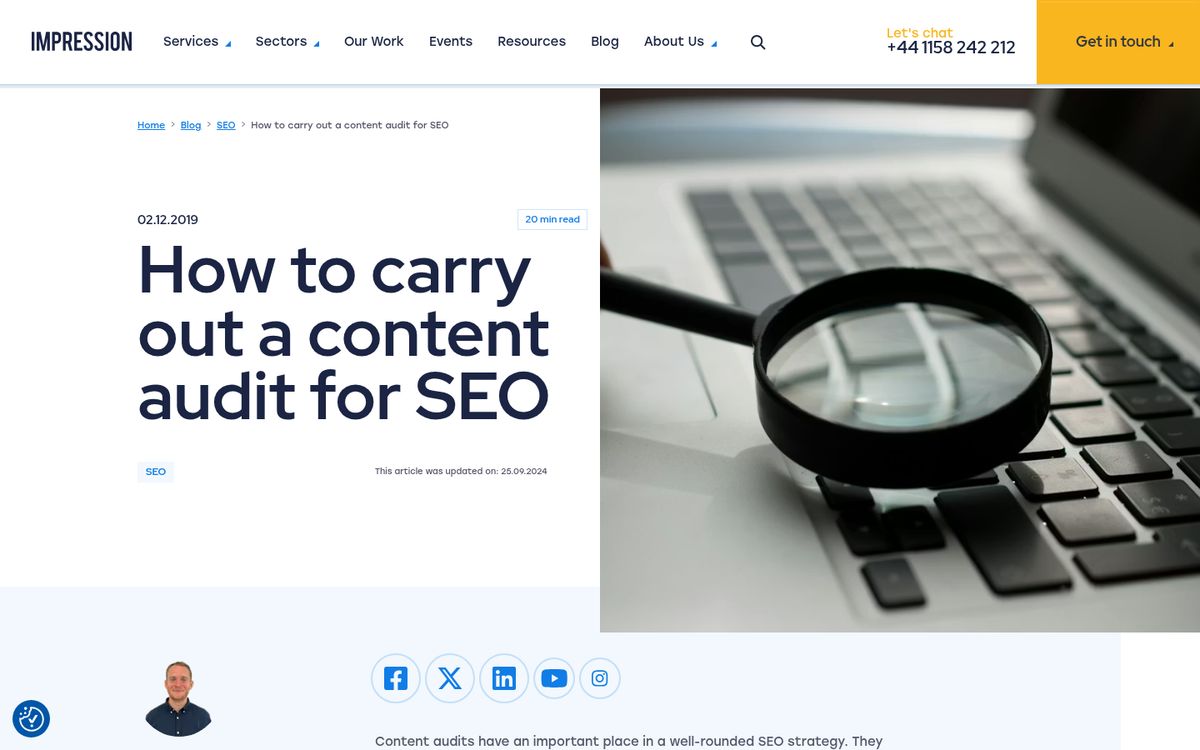1200x750 pixels.
Task: Go to the Events menu item
Action: coord(451,42)
